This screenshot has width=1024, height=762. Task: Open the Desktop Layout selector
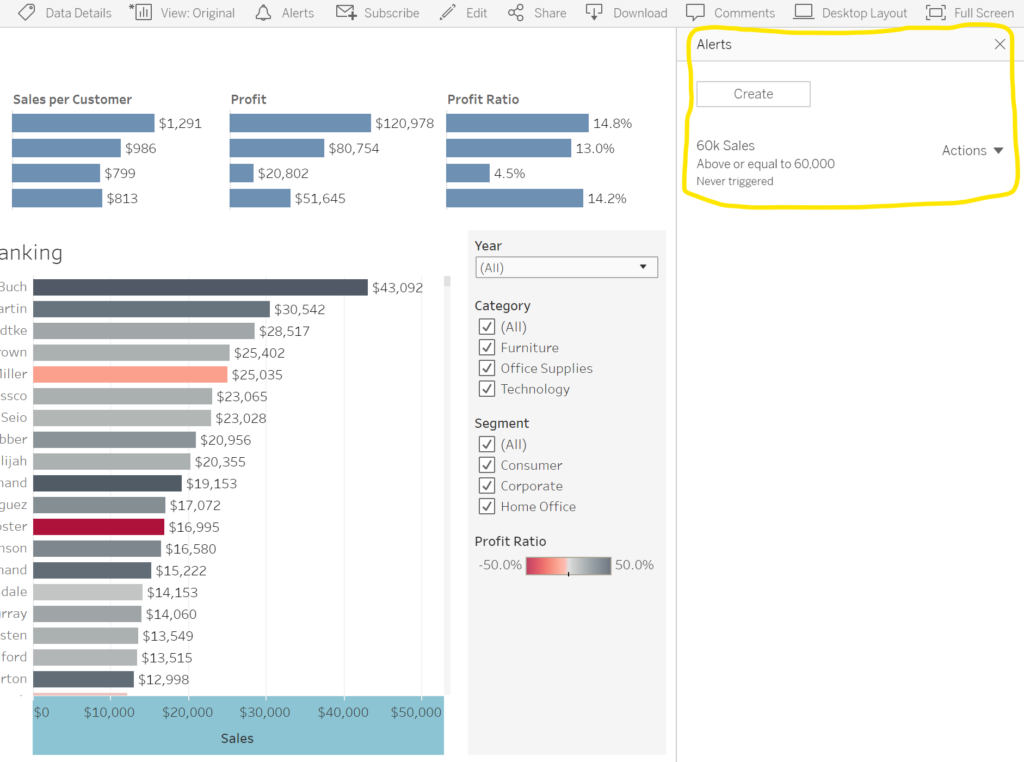click(x=804, y=13)
